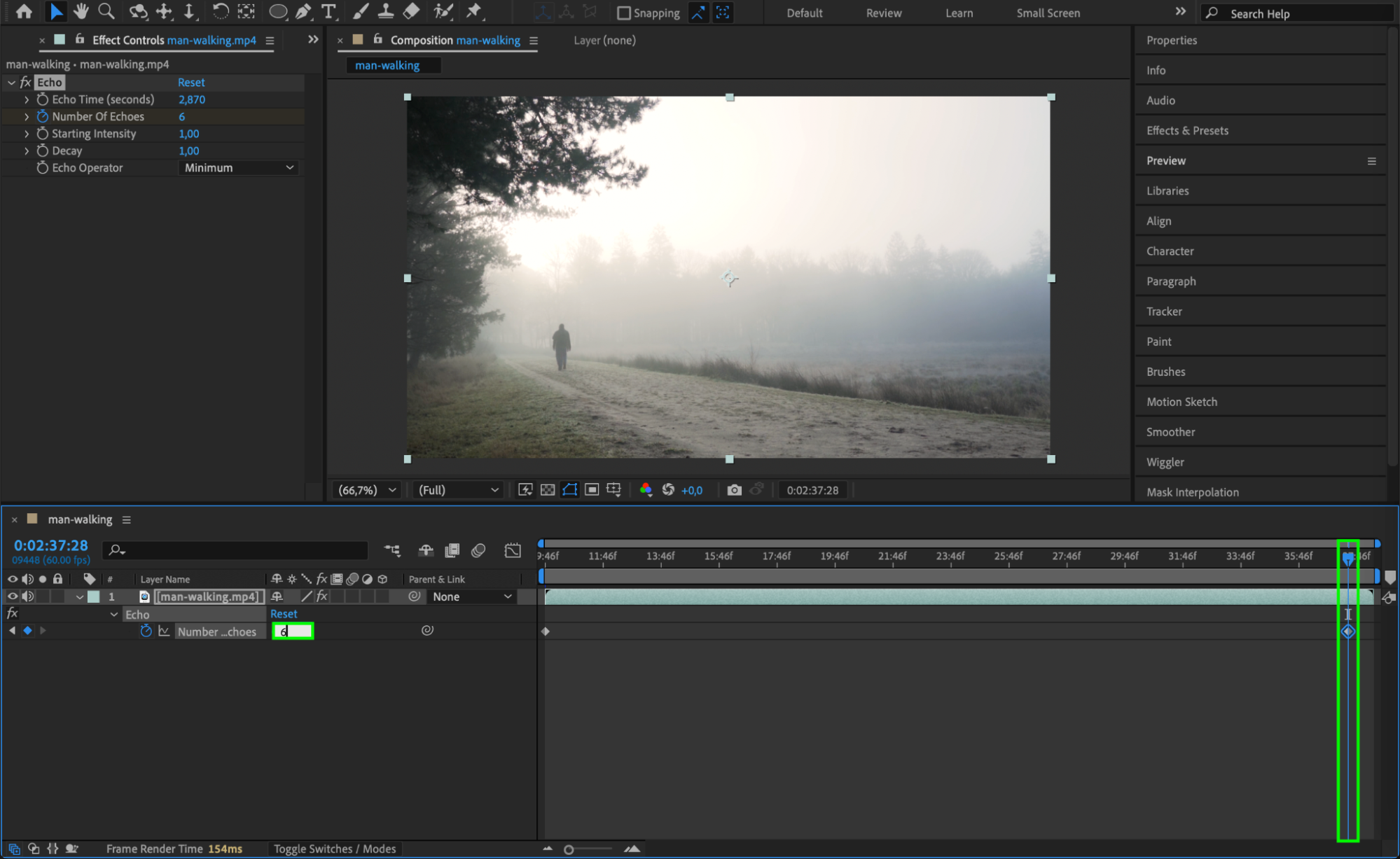
Task: Choose the Puppet Pin tool
Action: tap(474, 11)
